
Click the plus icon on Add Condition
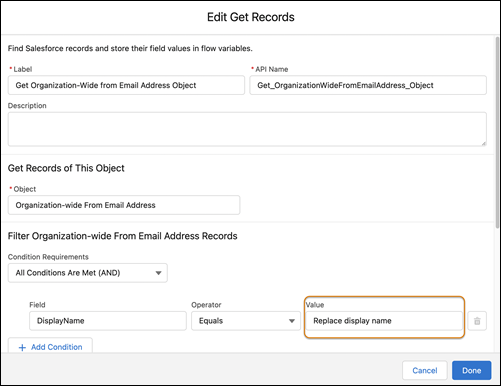coord(22,347)
